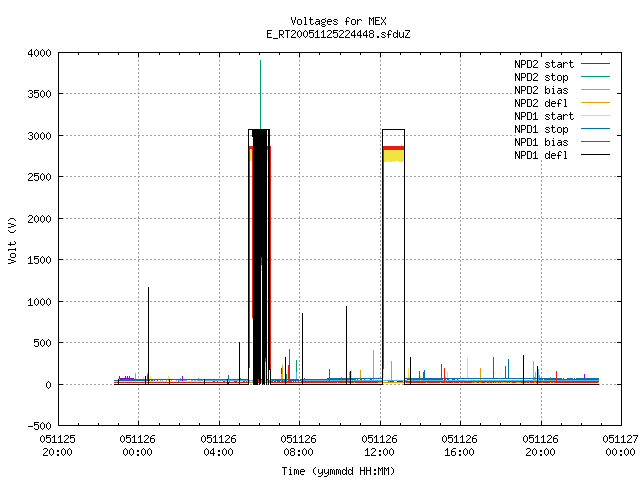Image resolution: width=640 pixels, height=480 pixels.
Task: Click the 500 y-axis tick label
Action: (43, 343)
